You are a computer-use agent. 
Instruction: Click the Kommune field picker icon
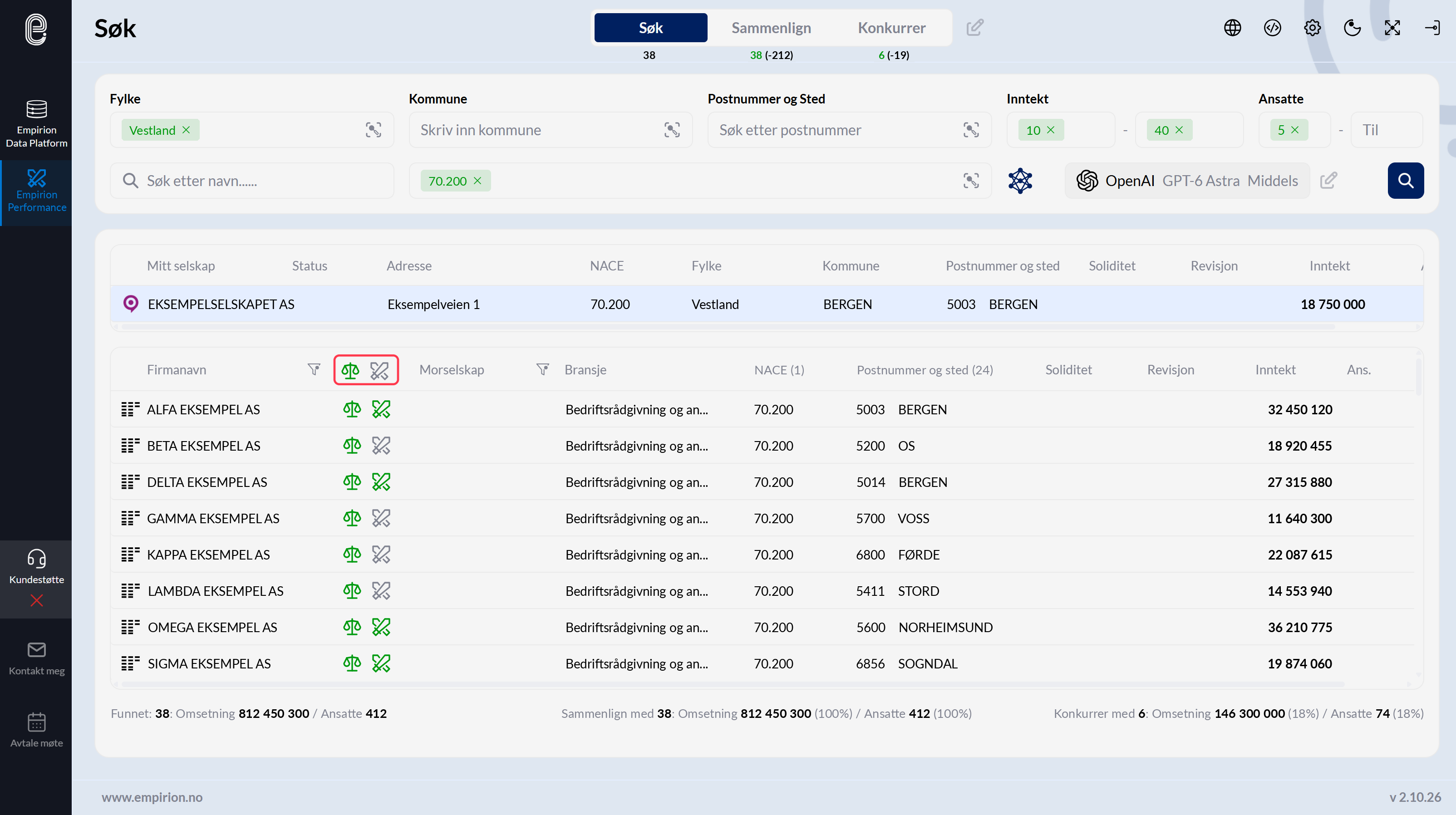click(672, 130)
